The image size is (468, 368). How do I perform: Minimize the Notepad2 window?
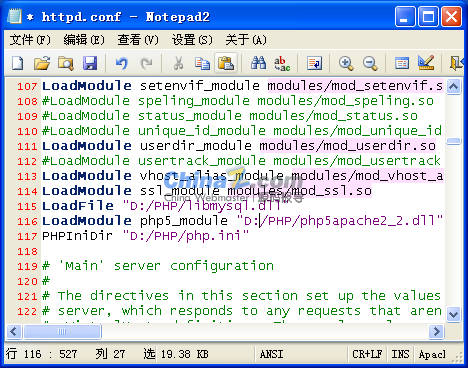click(x=405, y=17)
